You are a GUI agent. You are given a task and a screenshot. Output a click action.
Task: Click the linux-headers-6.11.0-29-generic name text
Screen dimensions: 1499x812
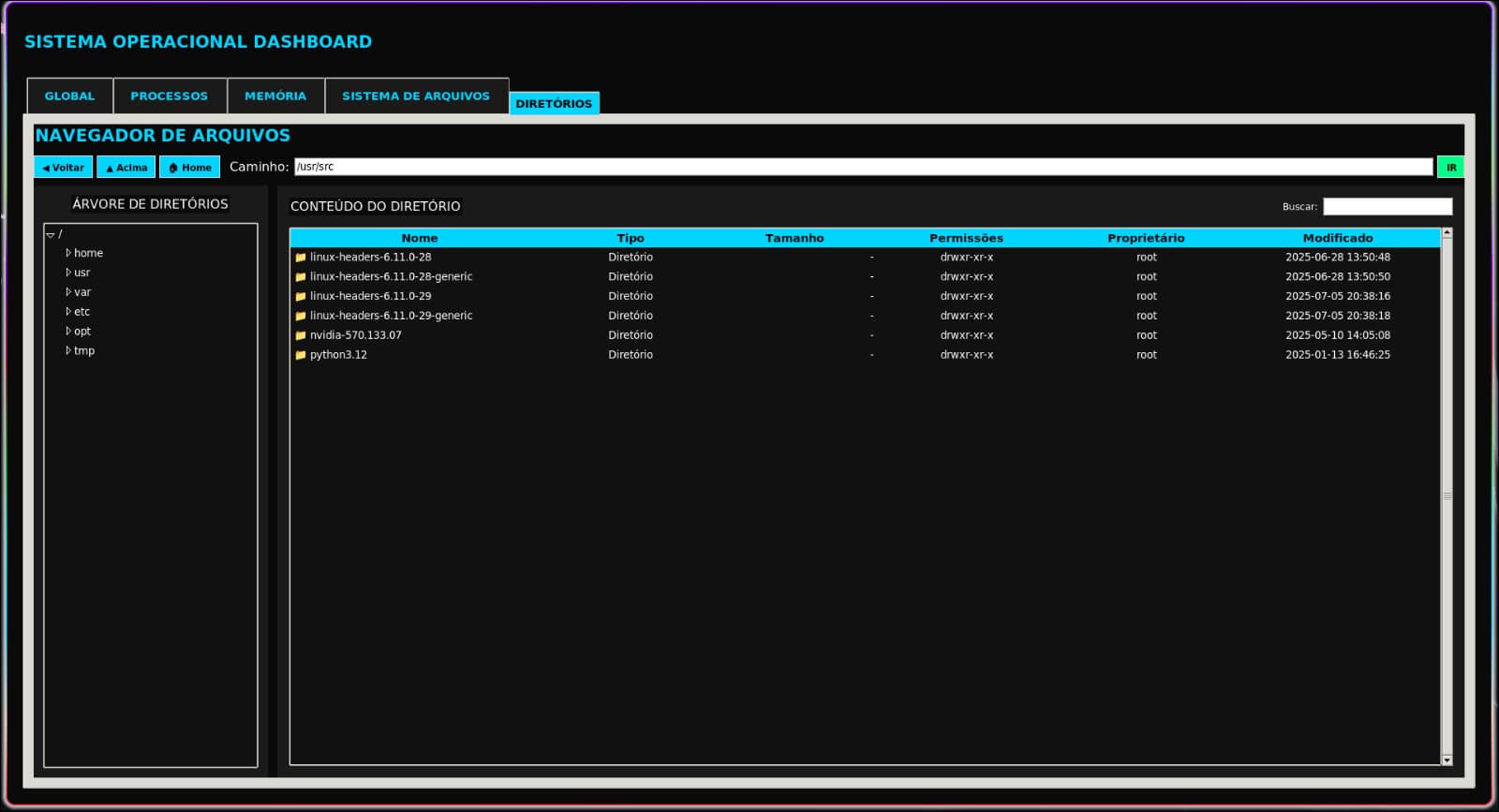392,316
